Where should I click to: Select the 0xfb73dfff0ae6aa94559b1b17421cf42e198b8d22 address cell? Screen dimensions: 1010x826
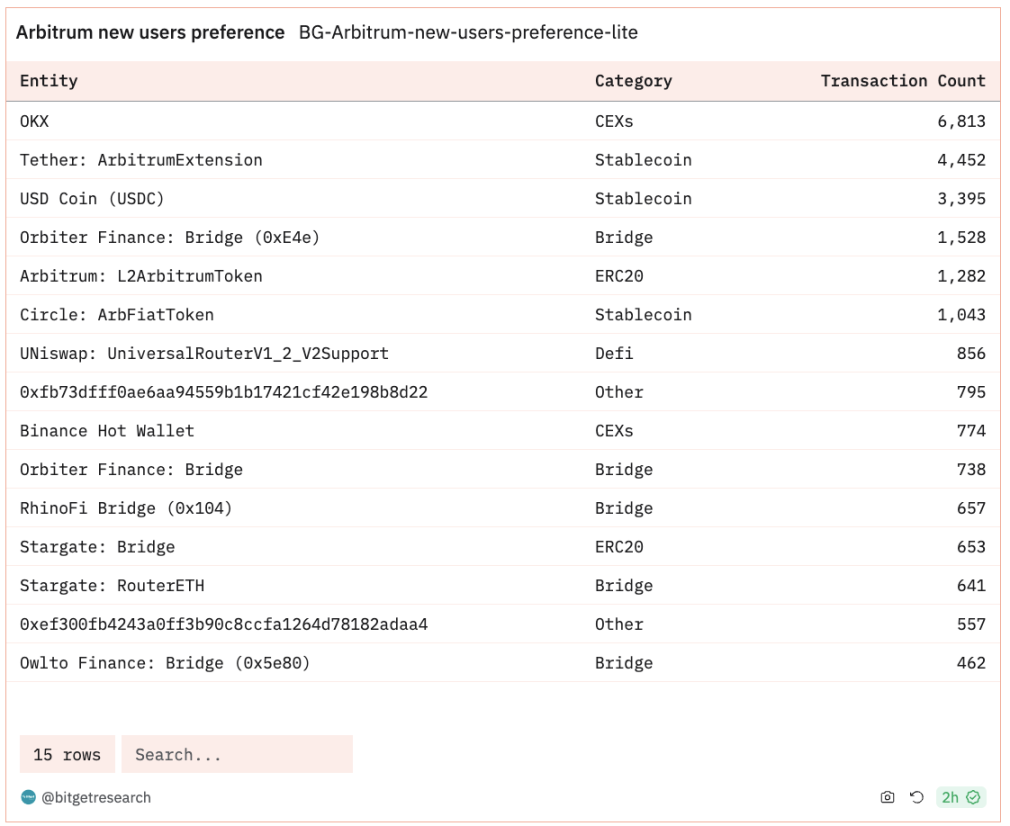coord(224,392)
